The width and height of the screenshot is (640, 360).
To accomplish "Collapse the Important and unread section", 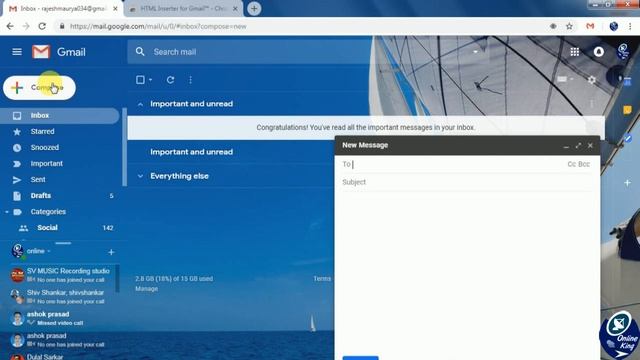I will point(140,104).
